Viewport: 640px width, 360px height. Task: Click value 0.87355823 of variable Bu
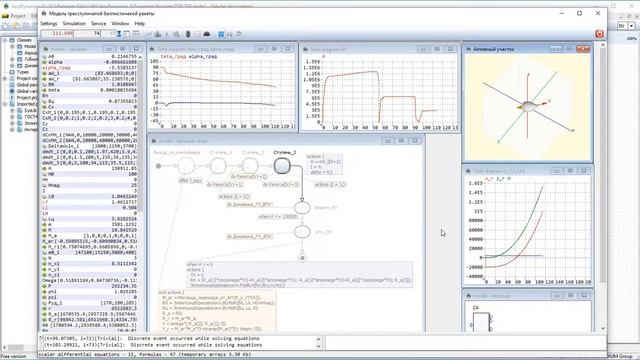(122, 101)
